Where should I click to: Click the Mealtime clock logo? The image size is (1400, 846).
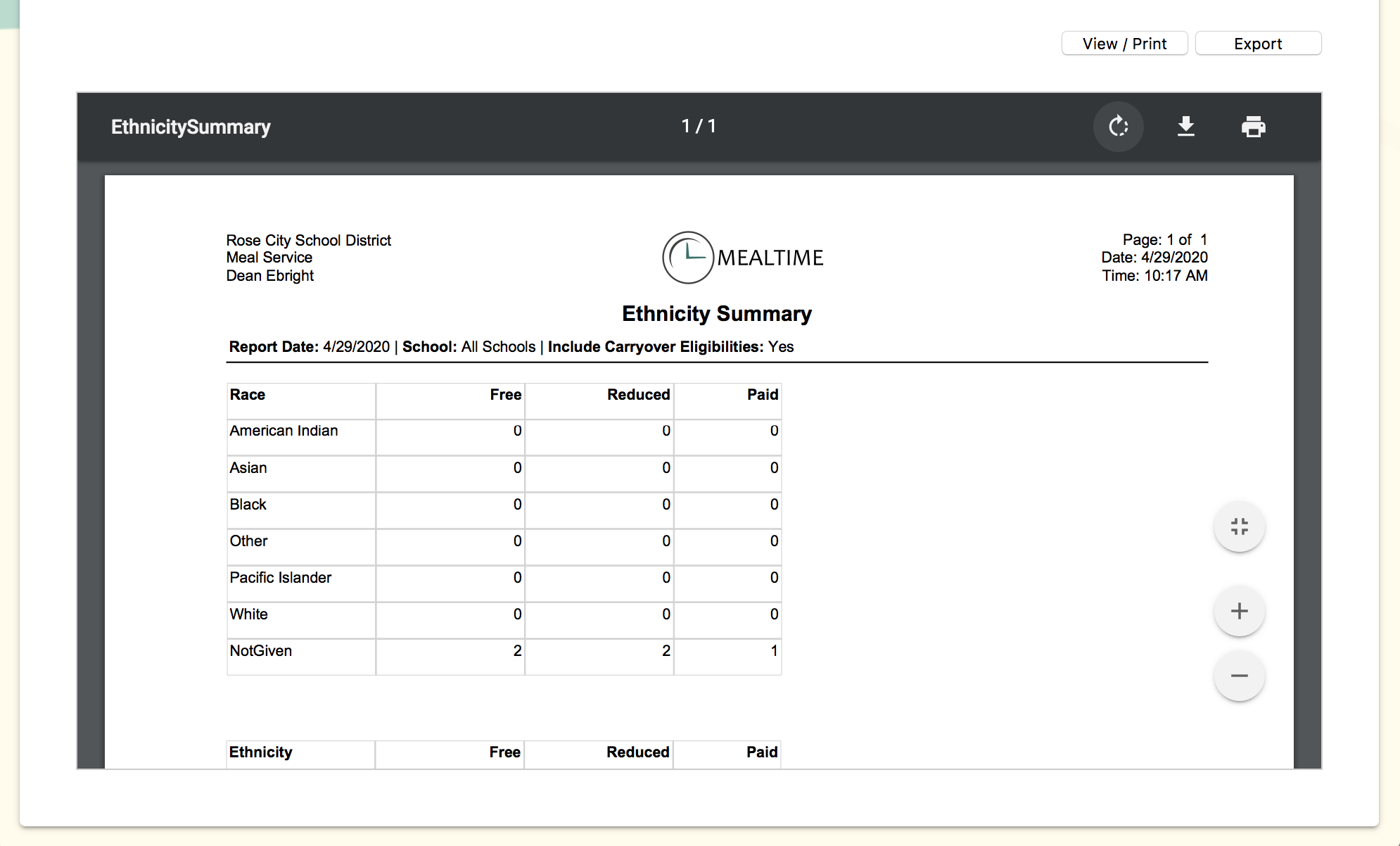[688, 258]
